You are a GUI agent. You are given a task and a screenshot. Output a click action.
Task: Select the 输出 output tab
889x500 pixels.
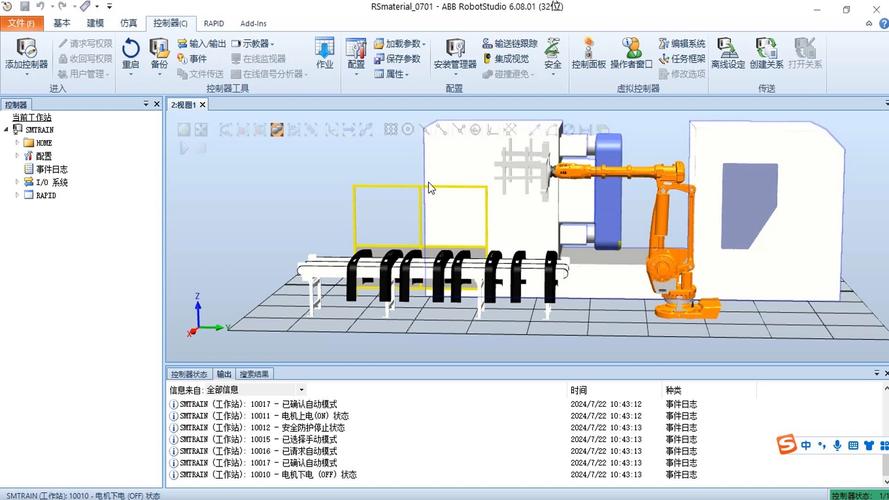[x=224, y=374]
